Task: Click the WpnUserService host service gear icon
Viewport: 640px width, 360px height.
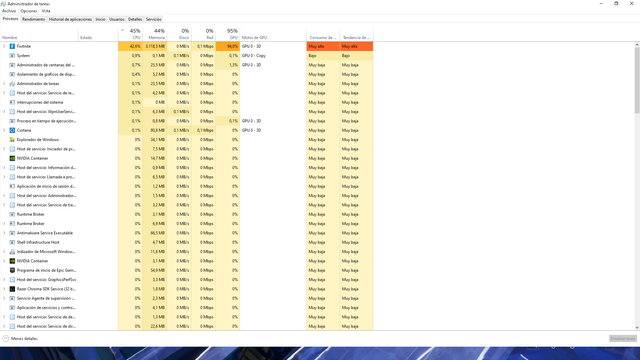Action: [x=12, y=111]
